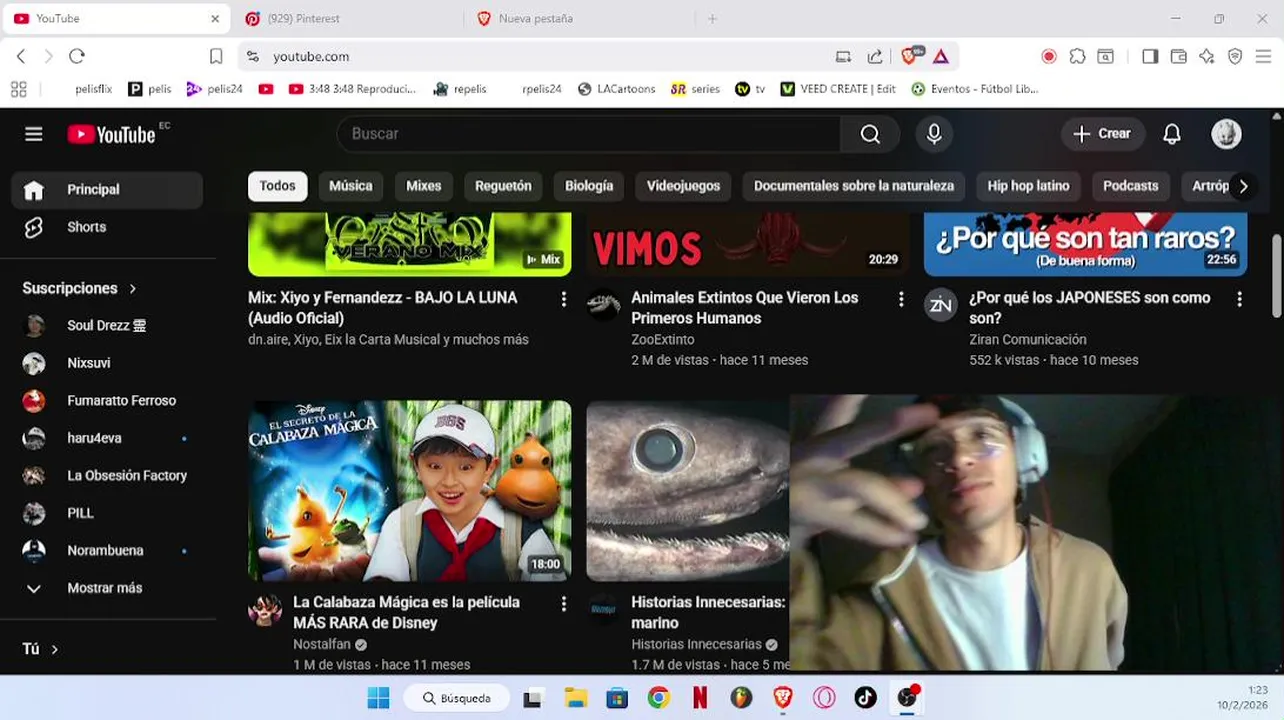Open the Windows taskbar Búsqueda box
Image resolution: width=1284 pixels, height=720 pixels.
457,698
